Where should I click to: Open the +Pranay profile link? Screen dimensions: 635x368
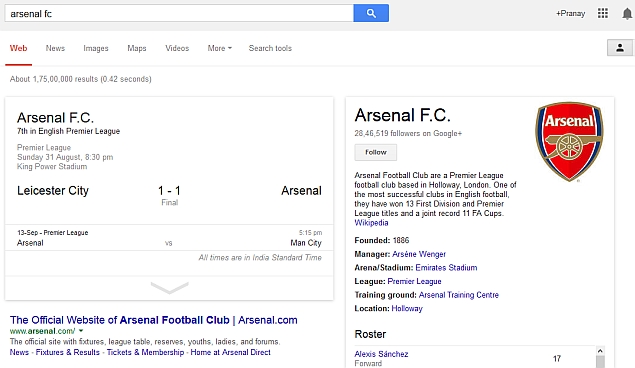[570, 13]
